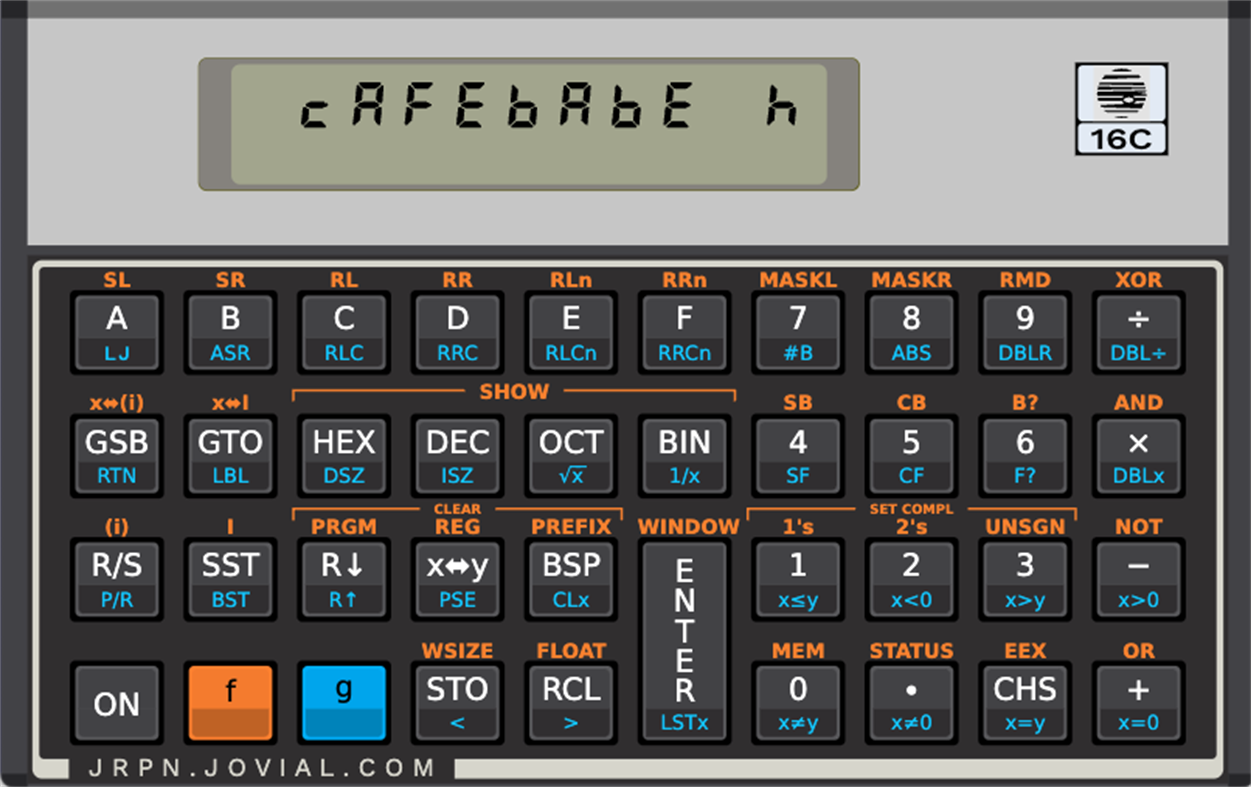Click the divide (÷) key
This screenshot has width=1251, height=787.
tap(1138, 331)
